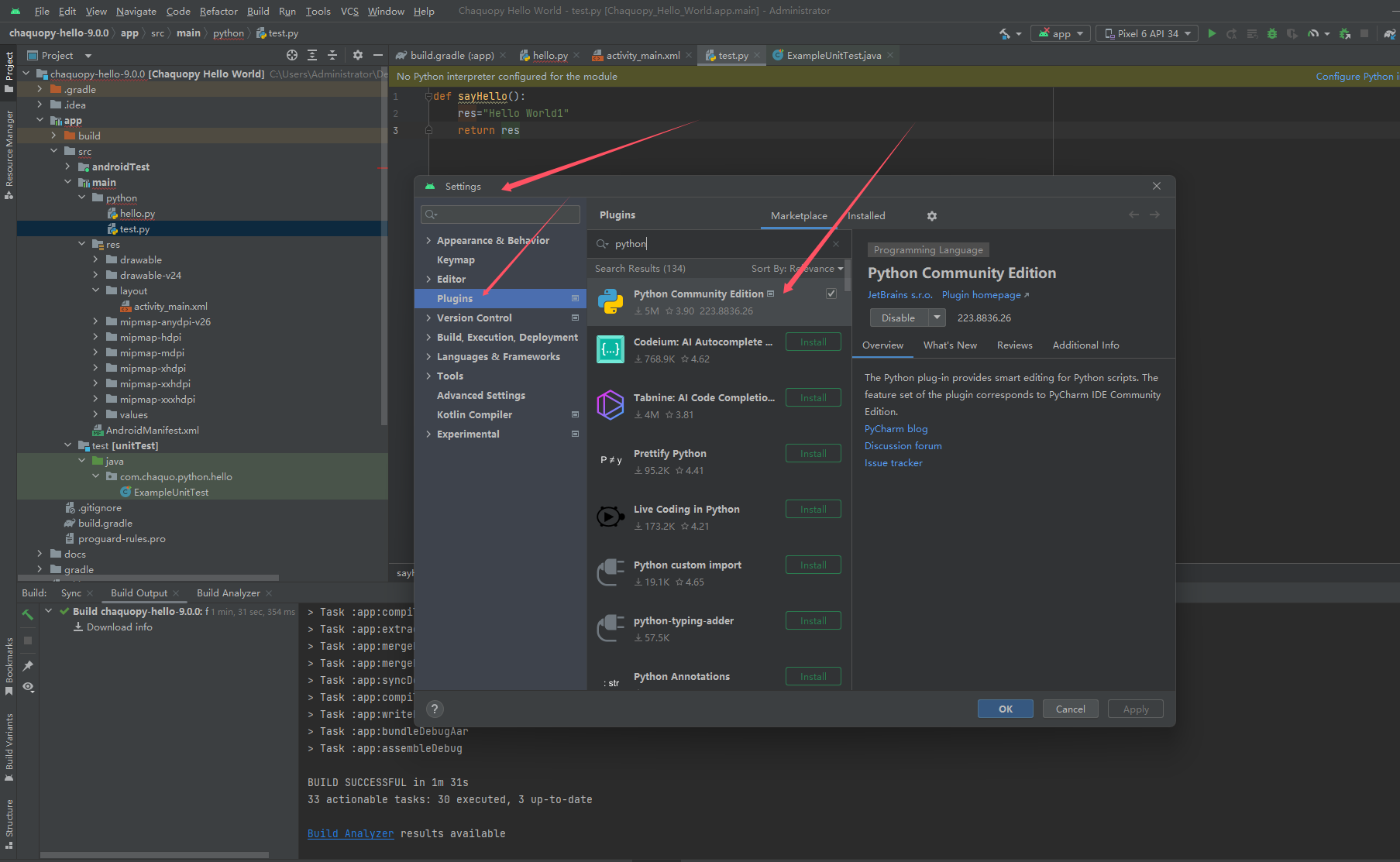Image resolution: width=1400 pixels, height=862 pixels.
Task: Run the app with the green Run button
Action: pos(1212,33)
